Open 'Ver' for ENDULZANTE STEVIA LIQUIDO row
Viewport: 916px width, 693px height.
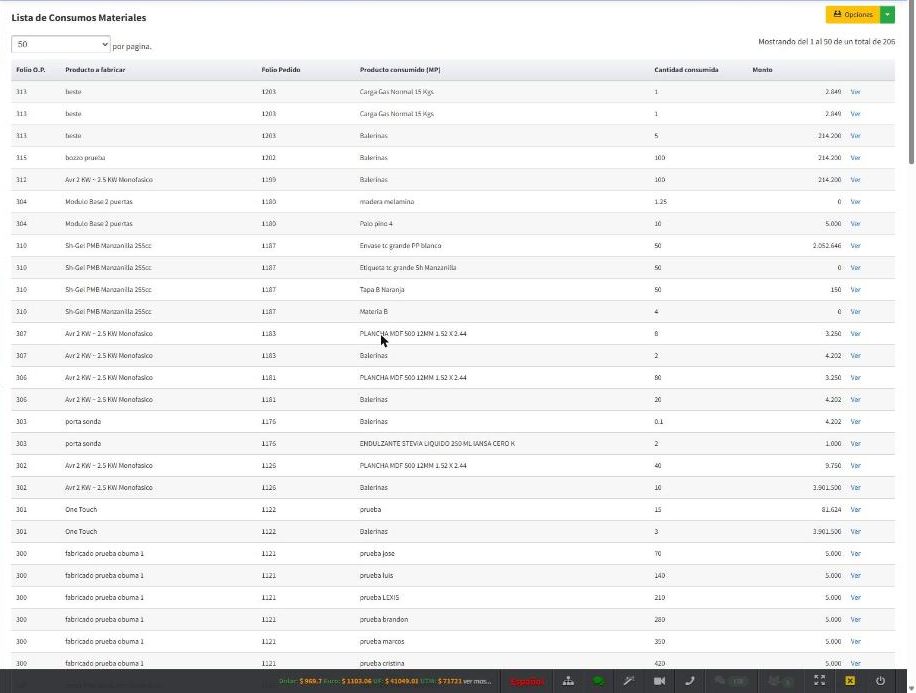click(855, 443)
